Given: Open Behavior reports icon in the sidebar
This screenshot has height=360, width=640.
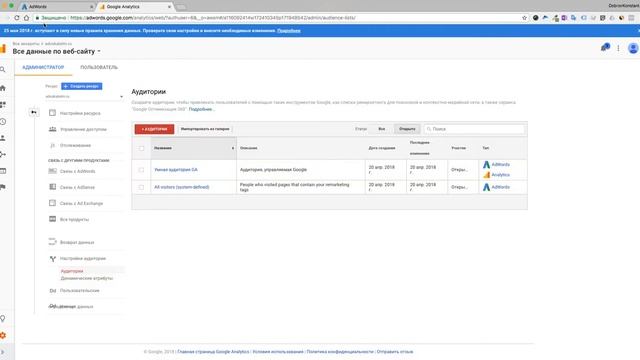Looking at the screenshot, I should pyautogui.click(x=3, y=171).
